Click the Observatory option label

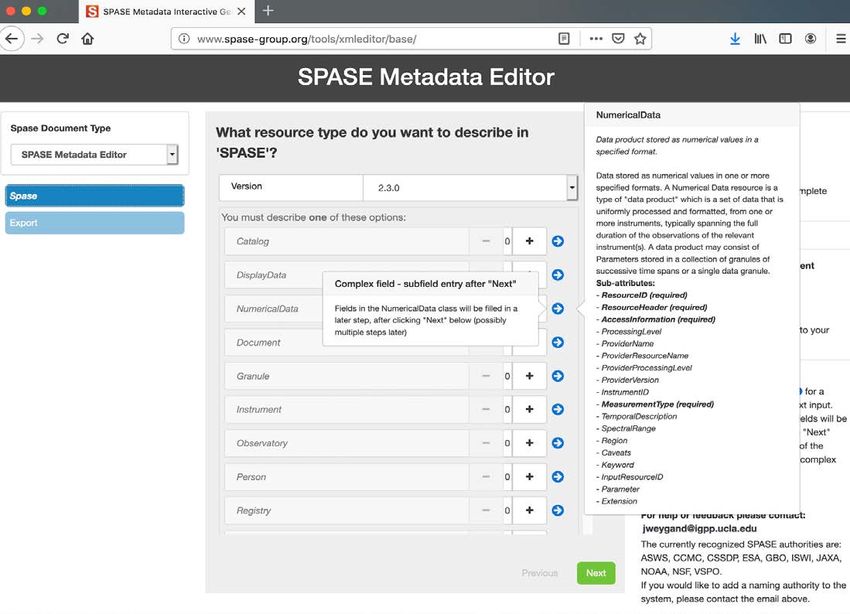tap(262, 443)
